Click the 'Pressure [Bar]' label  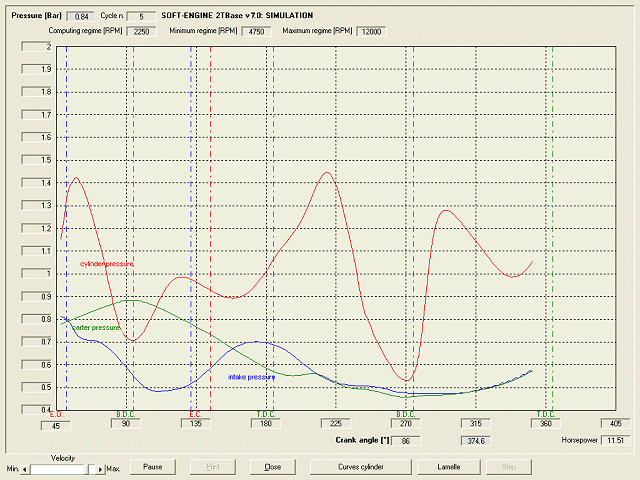tap(36, 16)
